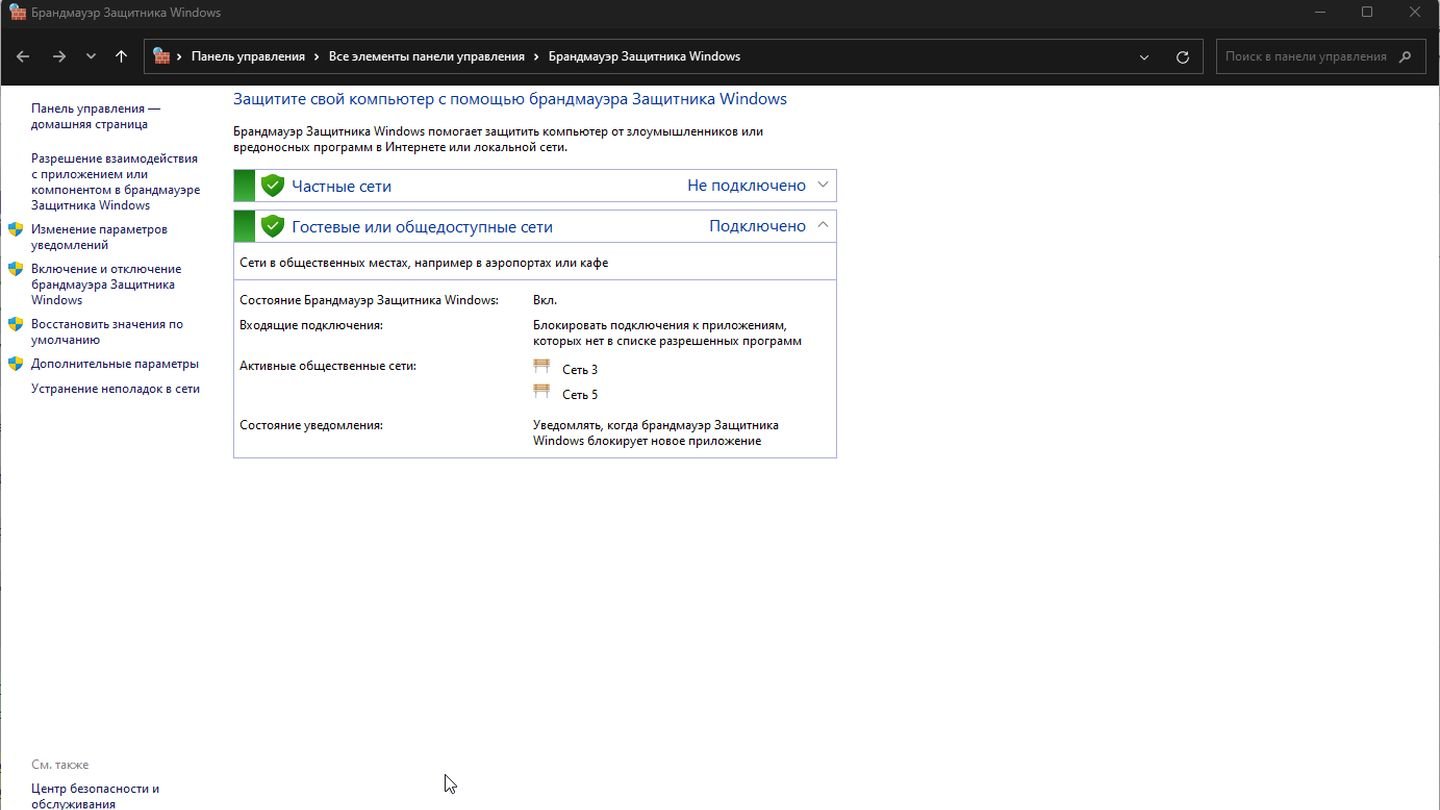Click green shield icon of 'Частные сети'
This screenshot has height=810, width=1440.
(272, 186)
